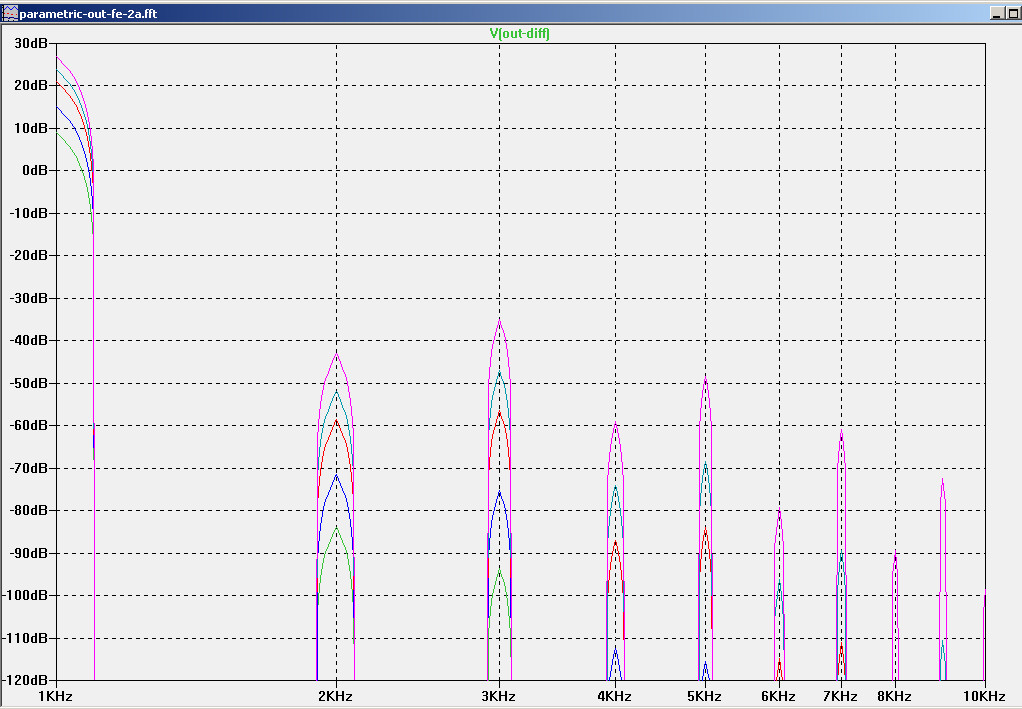Click the -10dB axis label
Image resolution: width=1022 pixels, height=709 pixels.
tap(29, 213)
